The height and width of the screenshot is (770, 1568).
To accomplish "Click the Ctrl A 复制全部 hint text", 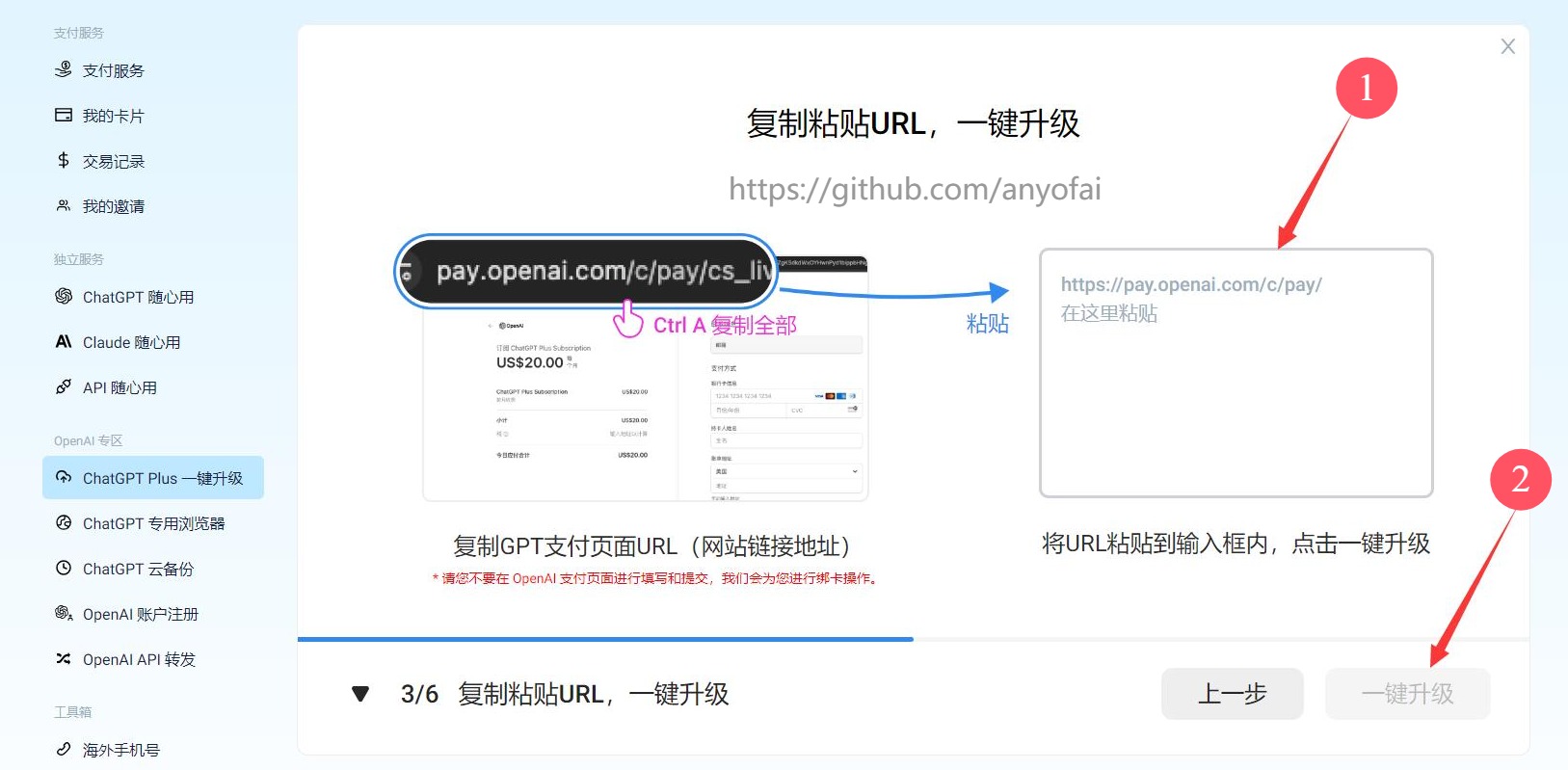I will 725,326.
